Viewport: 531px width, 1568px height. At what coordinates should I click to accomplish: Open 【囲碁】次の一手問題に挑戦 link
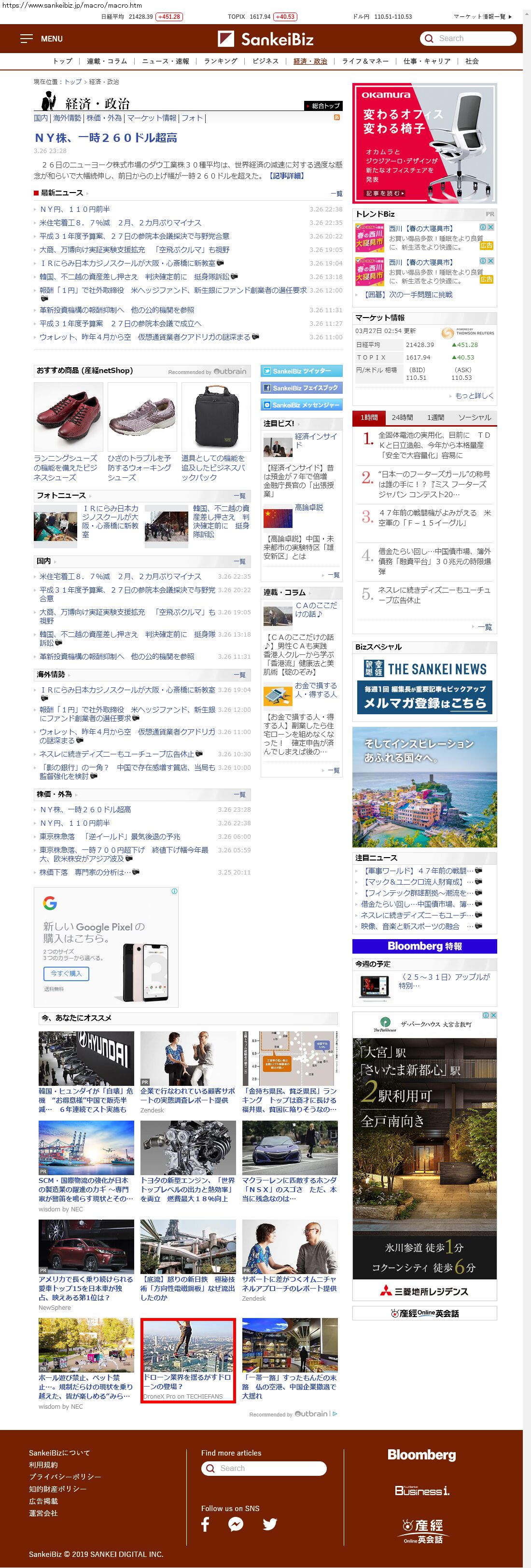click(x=407, y=294)
